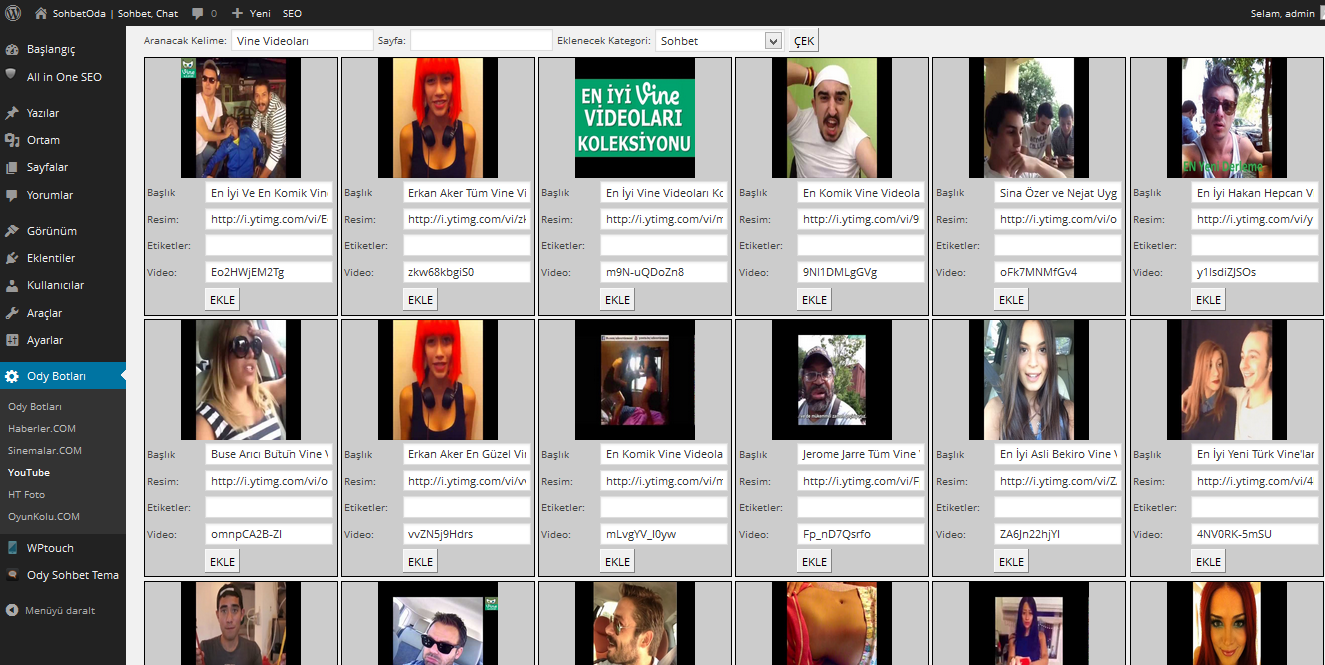Click the home icon beside SohbetOda

41,14
